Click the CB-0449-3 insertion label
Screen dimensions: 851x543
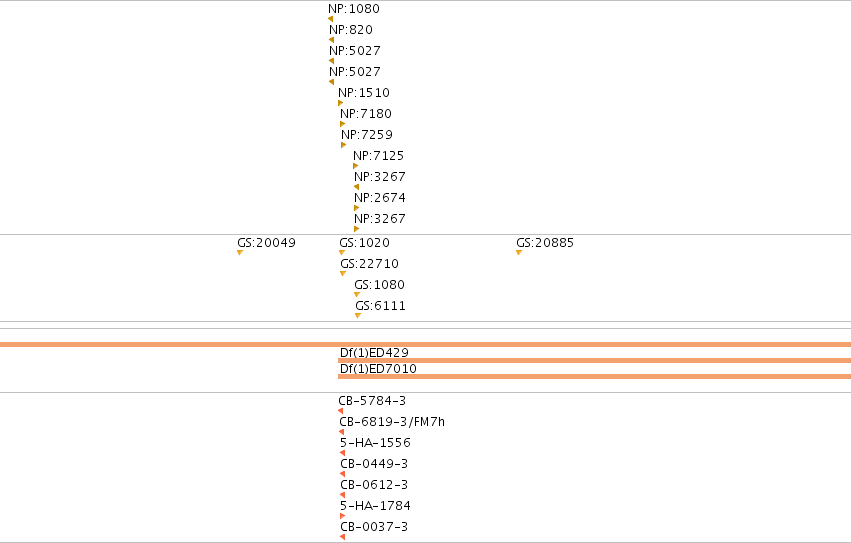pos(374,464)
